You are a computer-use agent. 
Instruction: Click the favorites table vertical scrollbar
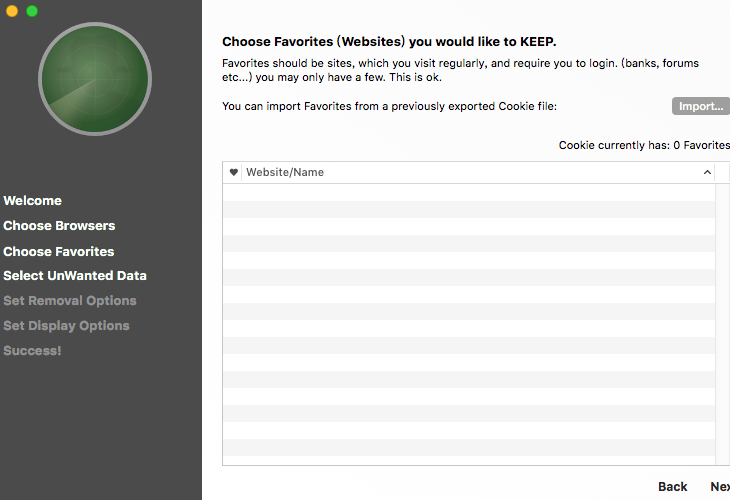pos(723,324)
